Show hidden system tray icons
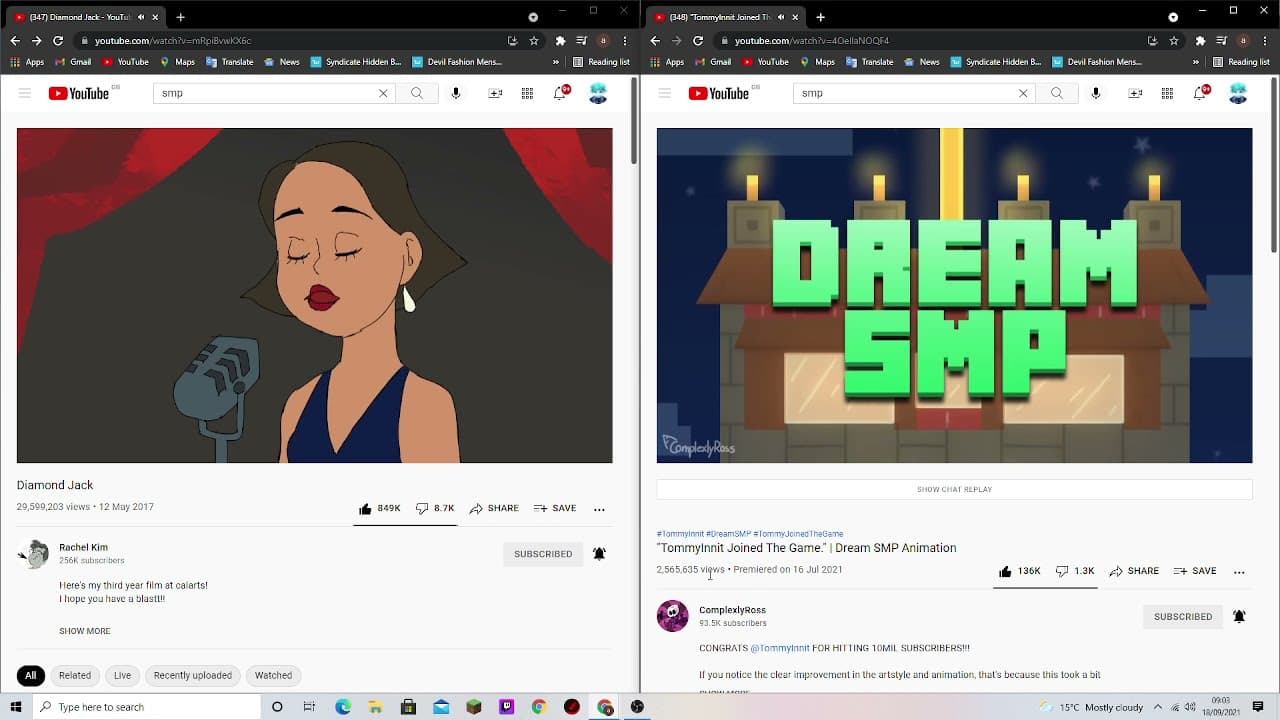The image size is (1280, 720). tap(1158, 707)
